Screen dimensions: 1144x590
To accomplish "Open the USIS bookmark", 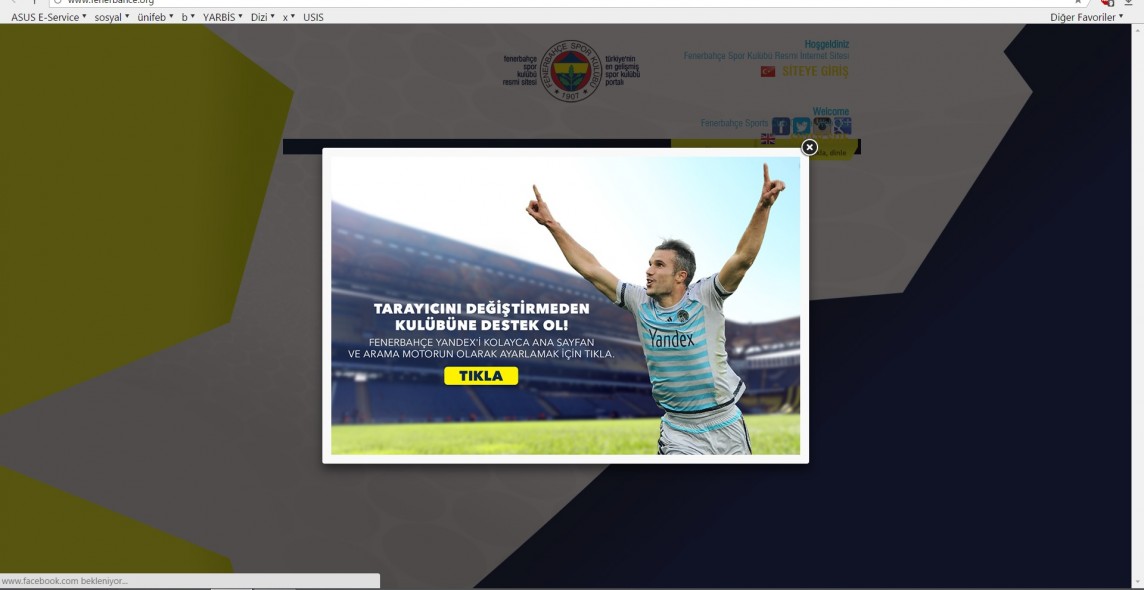I will (x=313, y=17).
